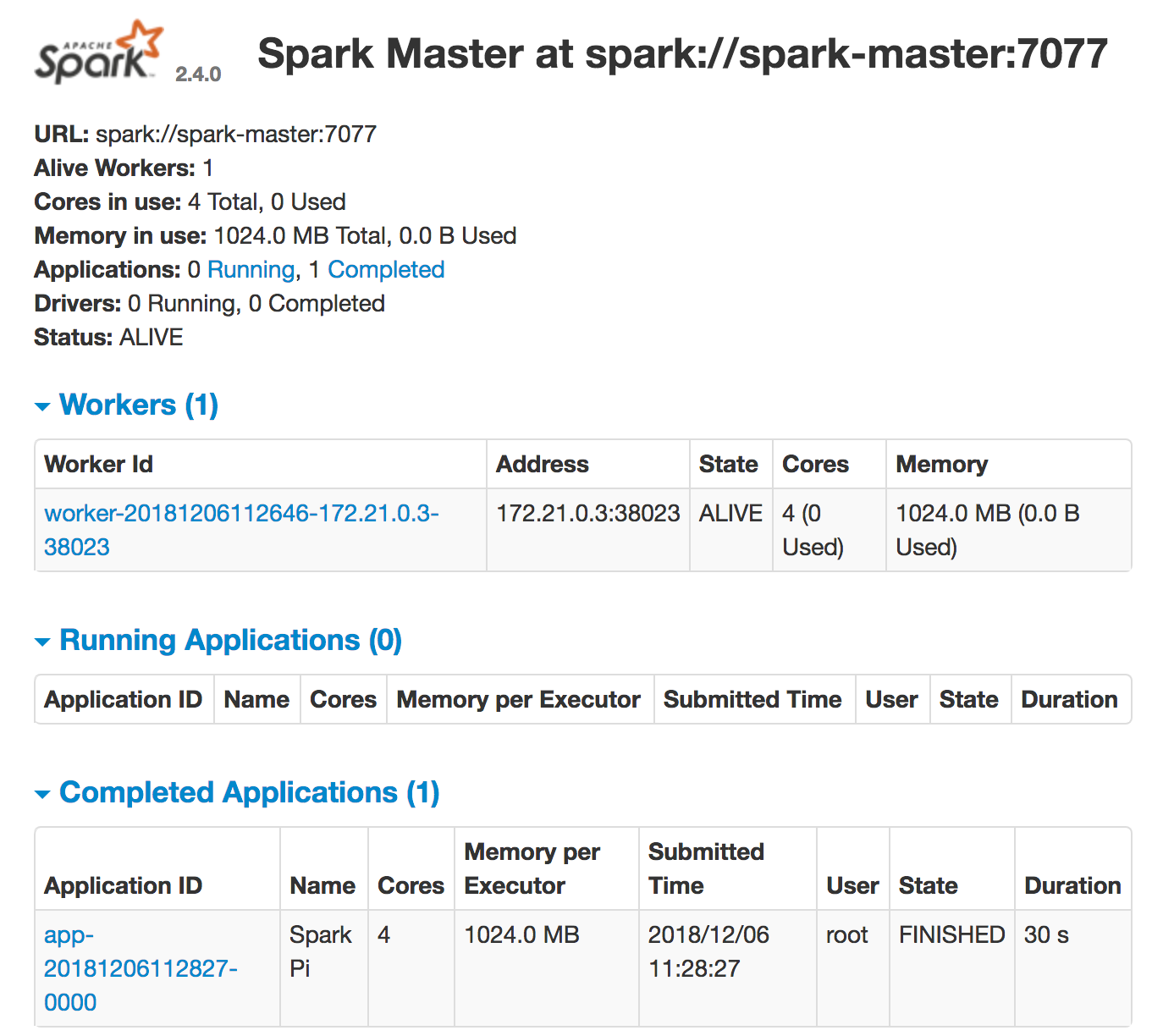Click User header in Running Applications table
The image size is (1163, 1036).
891,699
